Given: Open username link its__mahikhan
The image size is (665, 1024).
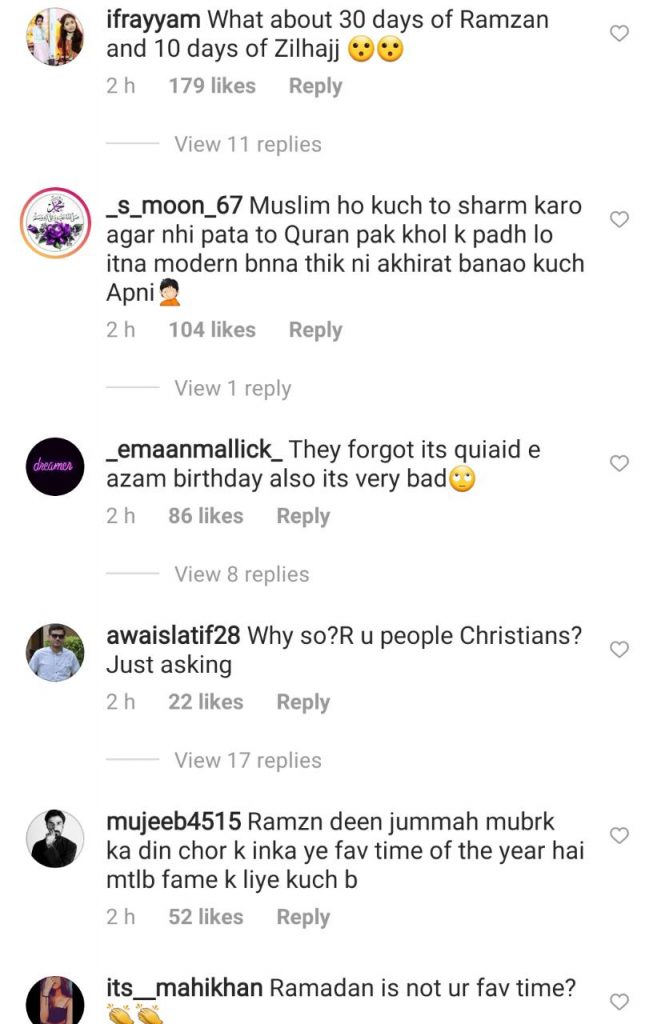Looking at the screenshot, I should click(184, 987).
